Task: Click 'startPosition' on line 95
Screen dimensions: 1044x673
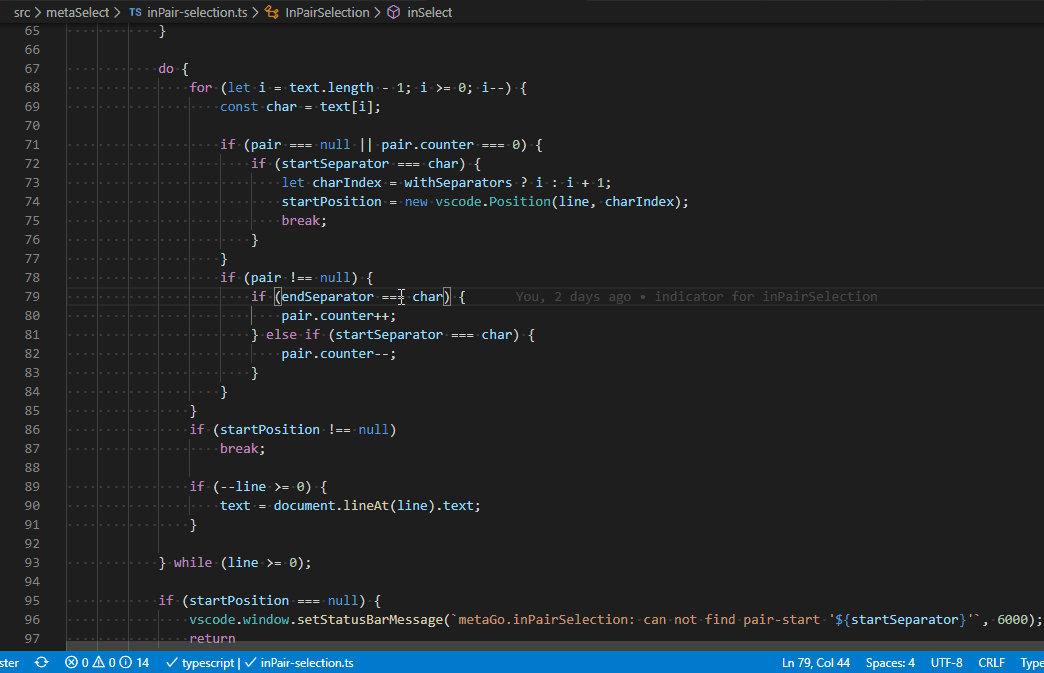Action: (239, 600)
